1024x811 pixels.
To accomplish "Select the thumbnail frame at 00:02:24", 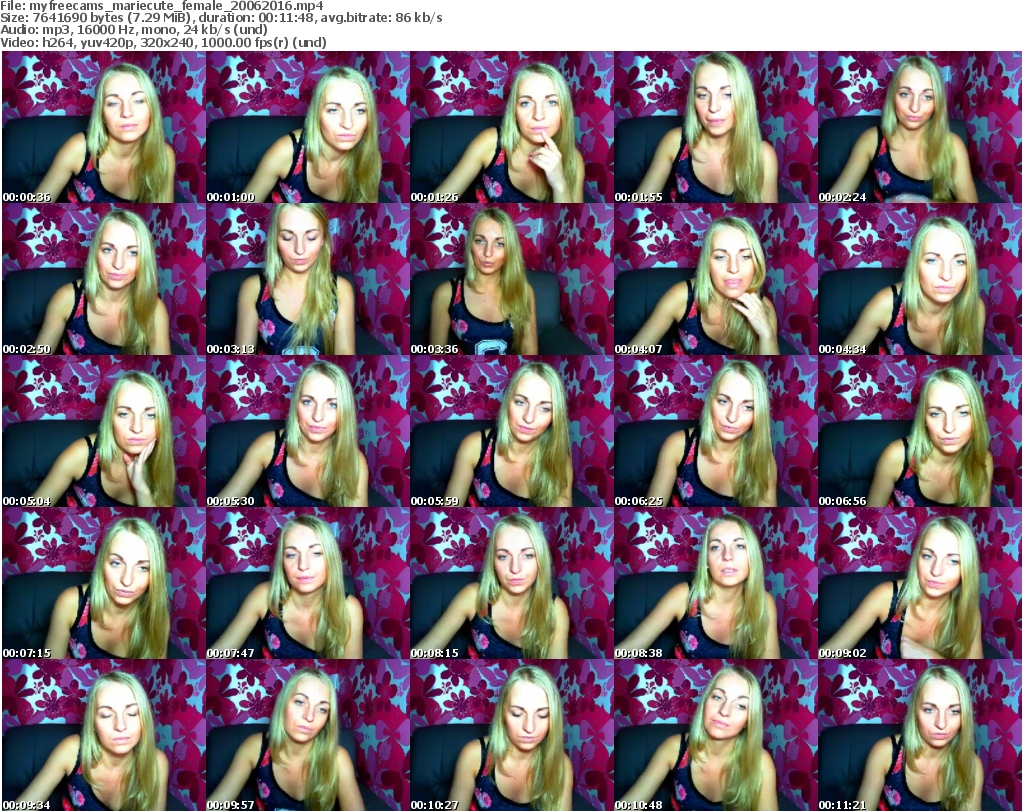I will pos(920,127).
